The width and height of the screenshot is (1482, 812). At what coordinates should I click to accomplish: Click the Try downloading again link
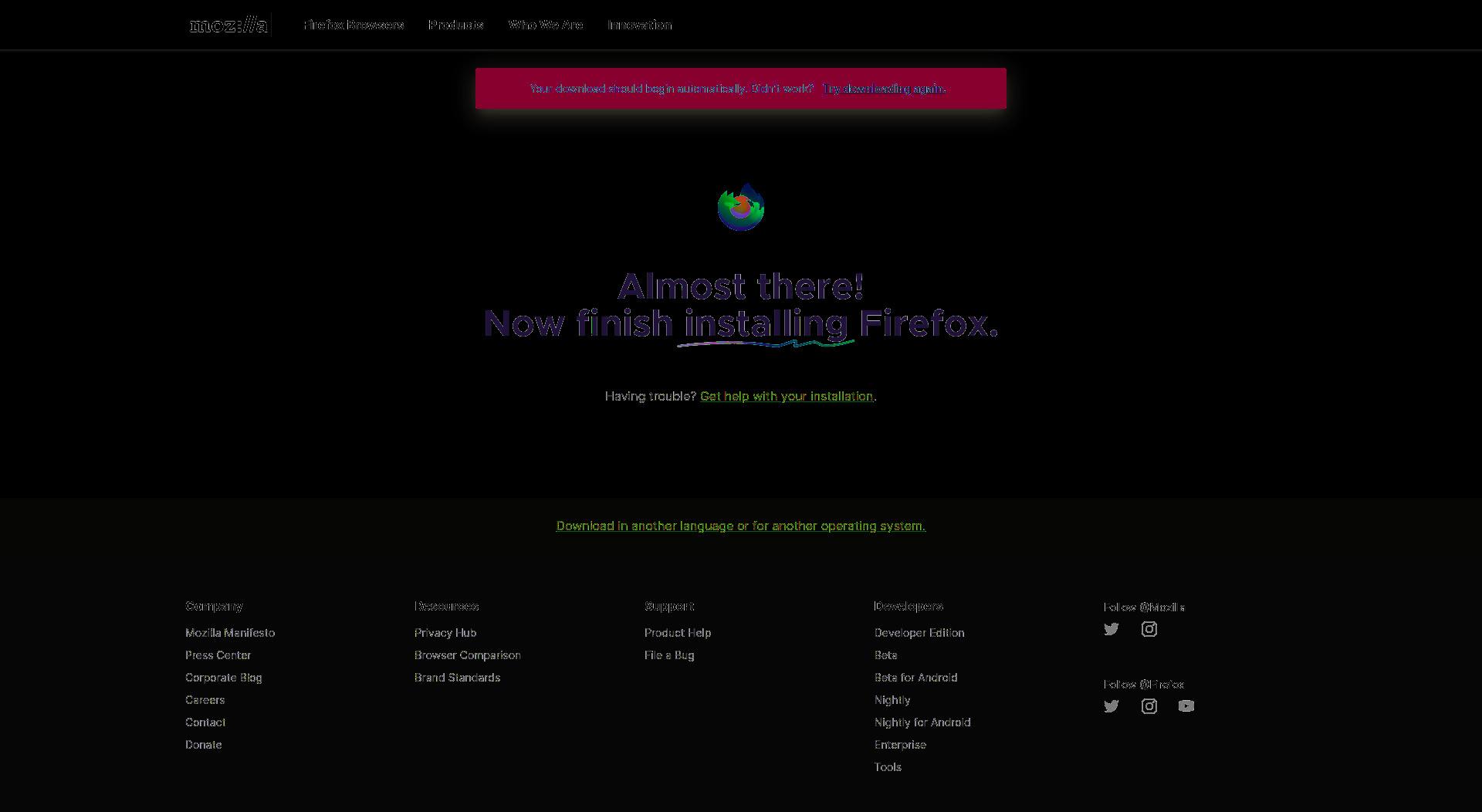point(884,89)
